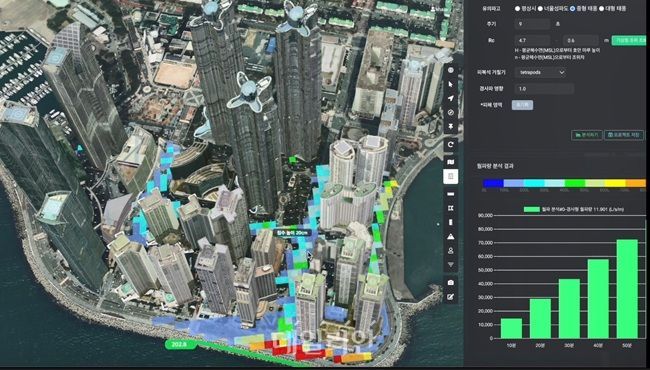The width and height of the screenshot is (650, 370).
Task: Click the mountain terrain icon in toolbar
Action: (451, 237)
